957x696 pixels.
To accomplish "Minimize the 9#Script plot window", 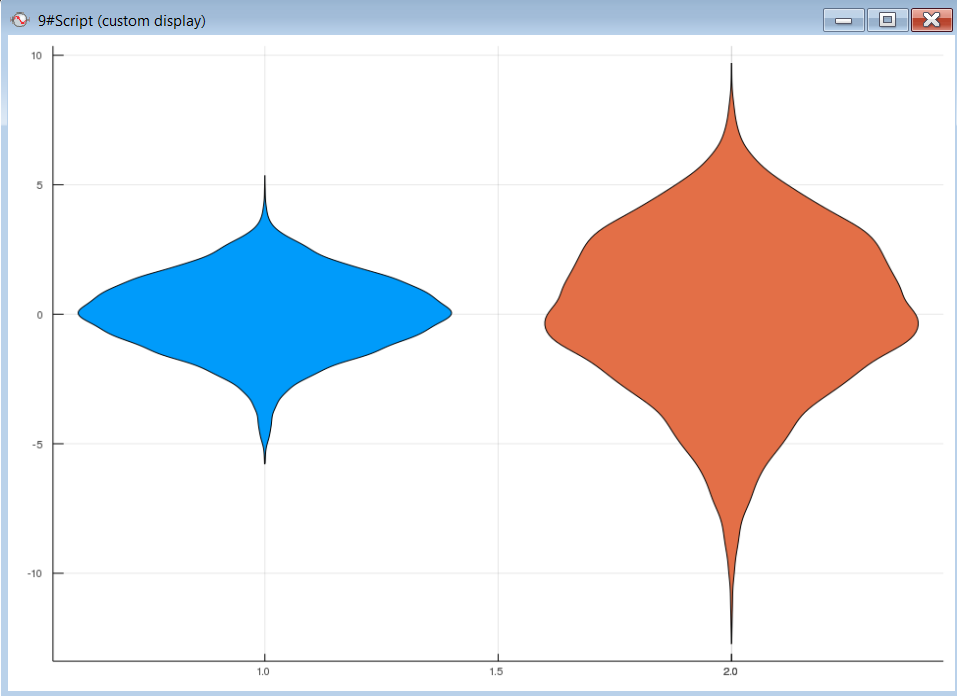I will coord(843,20).
